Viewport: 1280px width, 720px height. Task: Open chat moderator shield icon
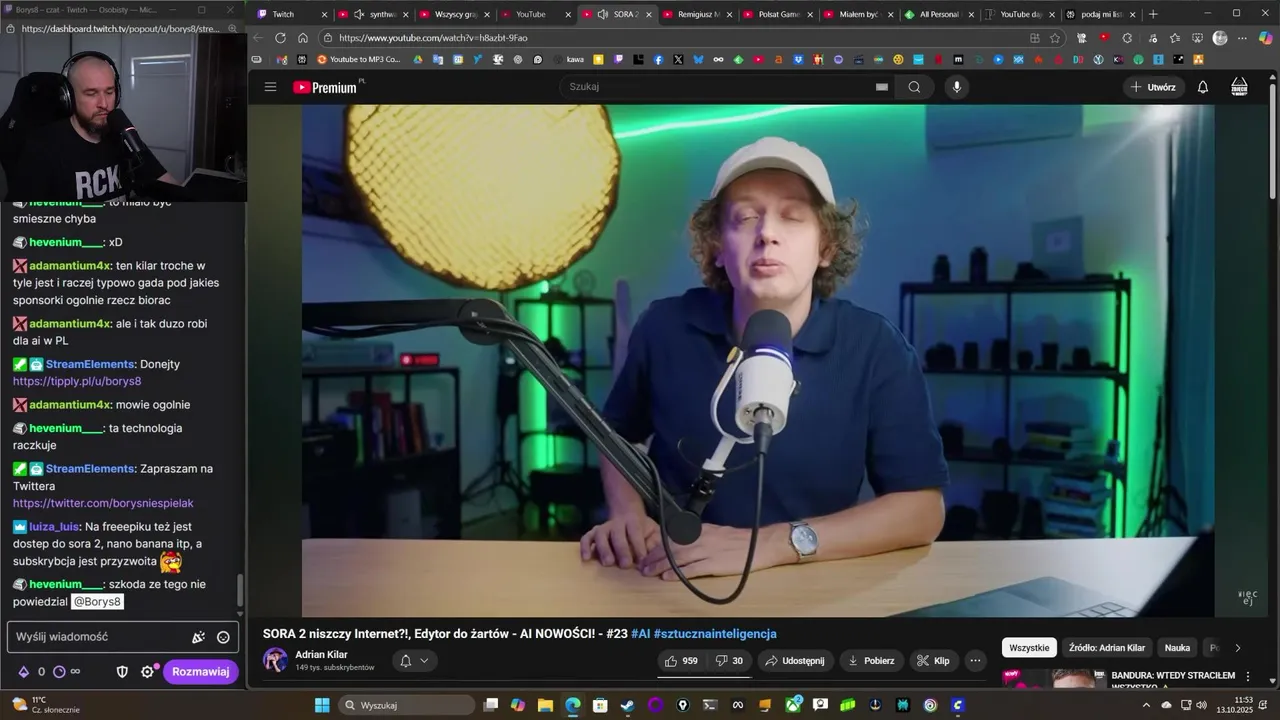tap(122, 672)
